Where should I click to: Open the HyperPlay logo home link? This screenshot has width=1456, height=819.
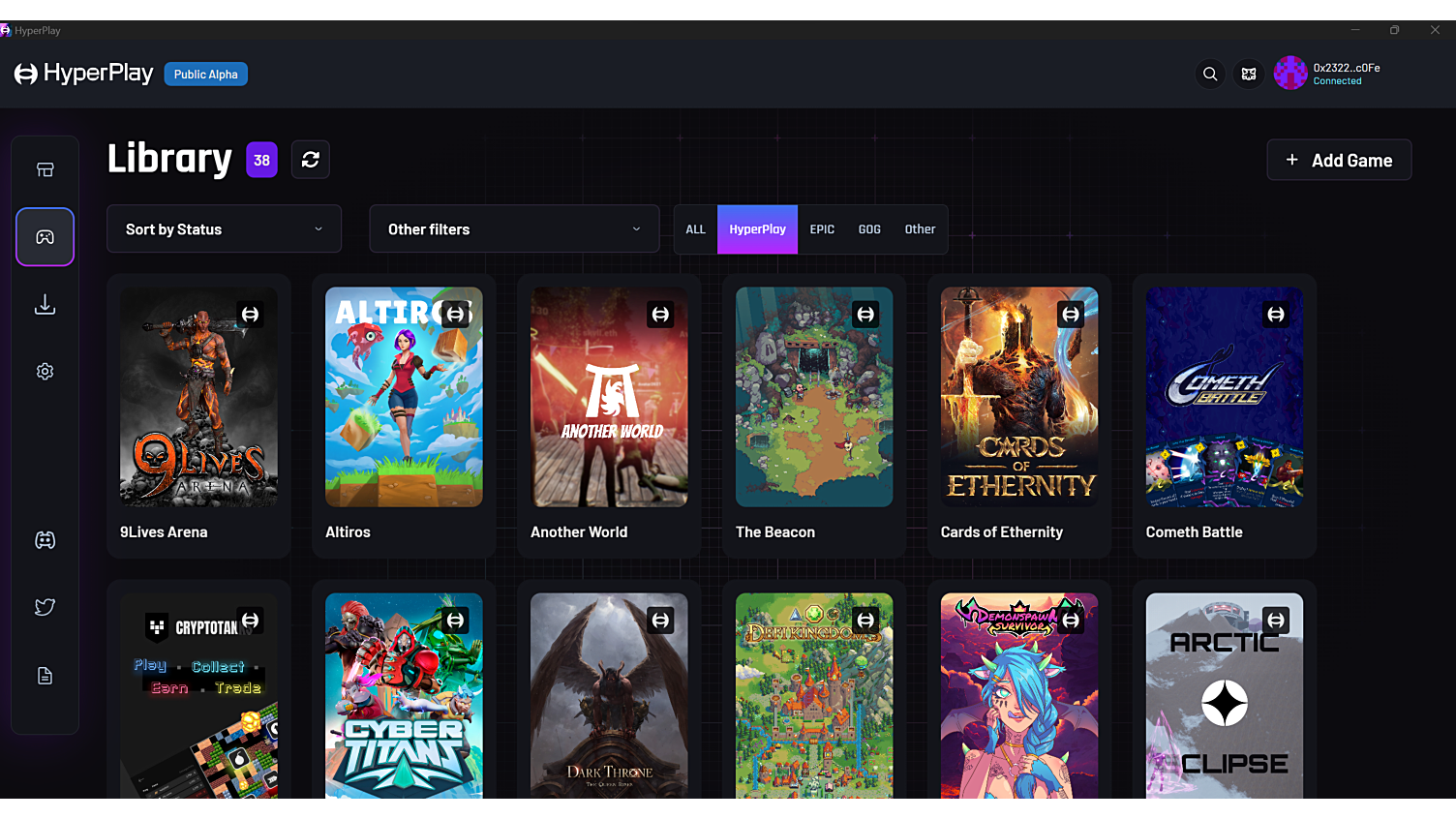click(x=83, y=73)
